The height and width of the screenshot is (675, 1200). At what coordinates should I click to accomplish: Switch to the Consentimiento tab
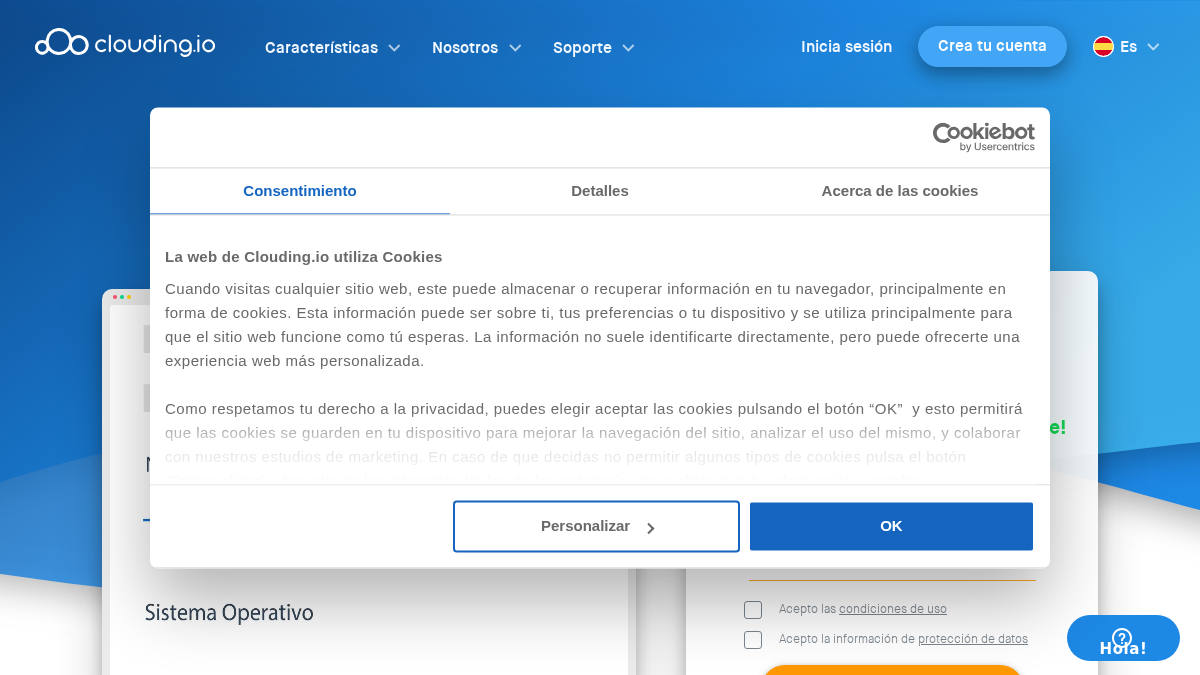tap(300, 191)
